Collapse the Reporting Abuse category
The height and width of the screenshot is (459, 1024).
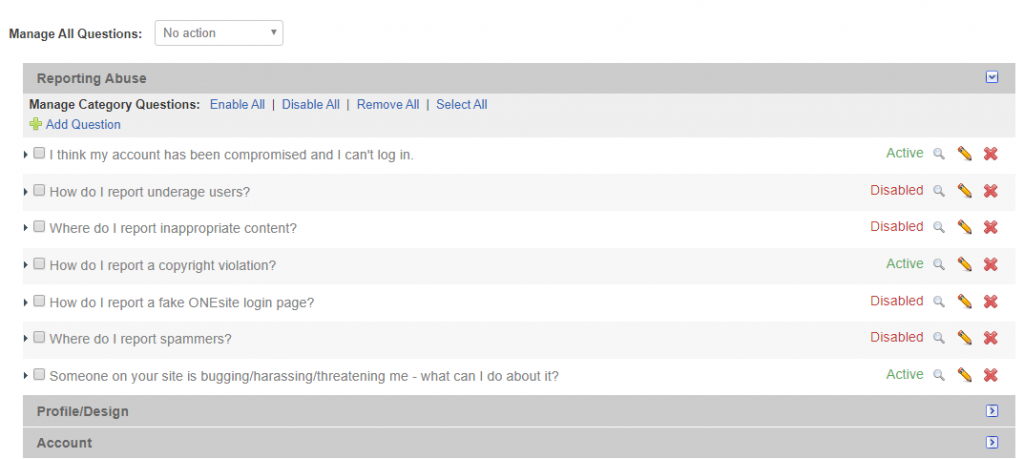click(991, 78)
